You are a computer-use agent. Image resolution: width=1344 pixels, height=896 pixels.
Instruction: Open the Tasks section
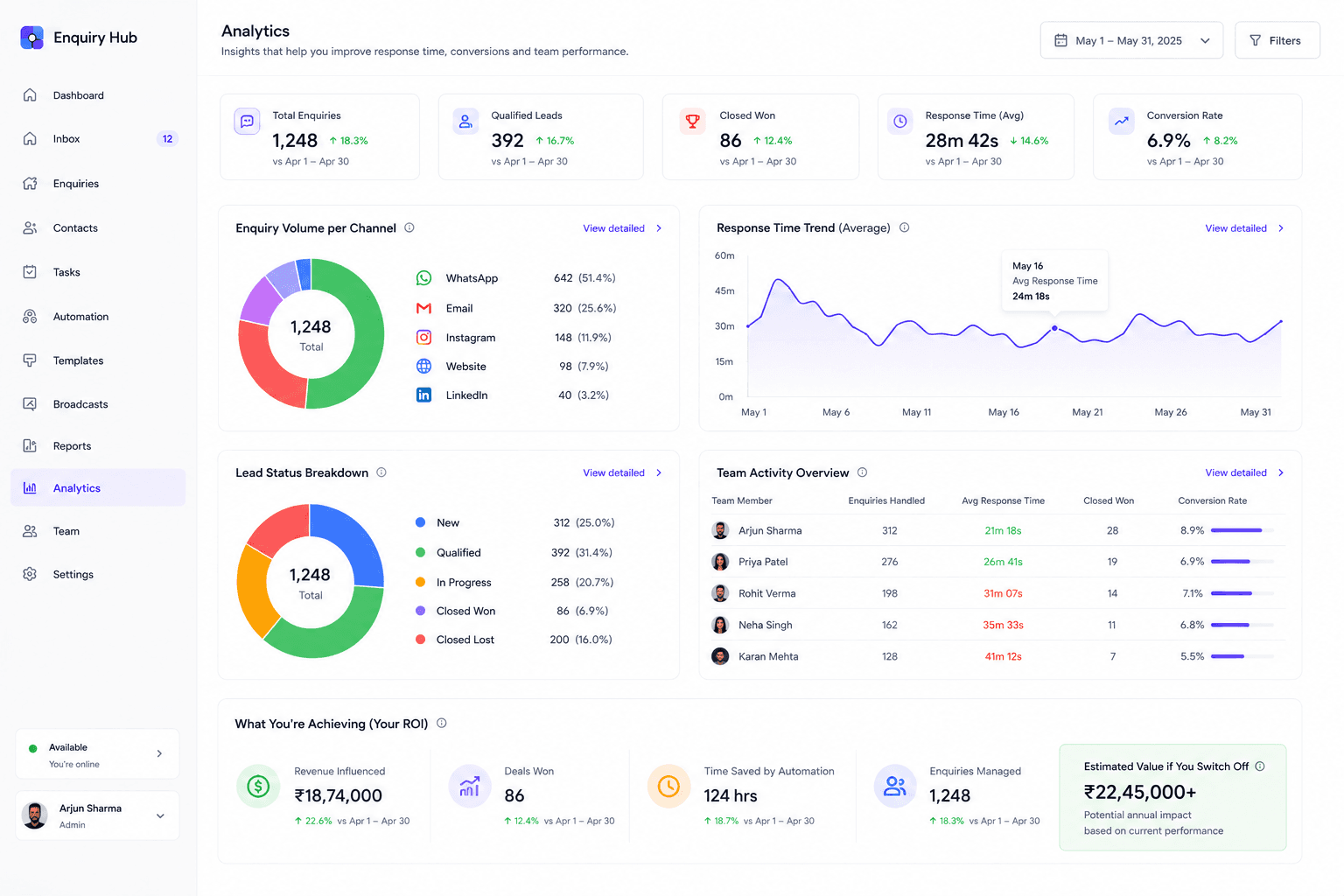pos(98,272)
